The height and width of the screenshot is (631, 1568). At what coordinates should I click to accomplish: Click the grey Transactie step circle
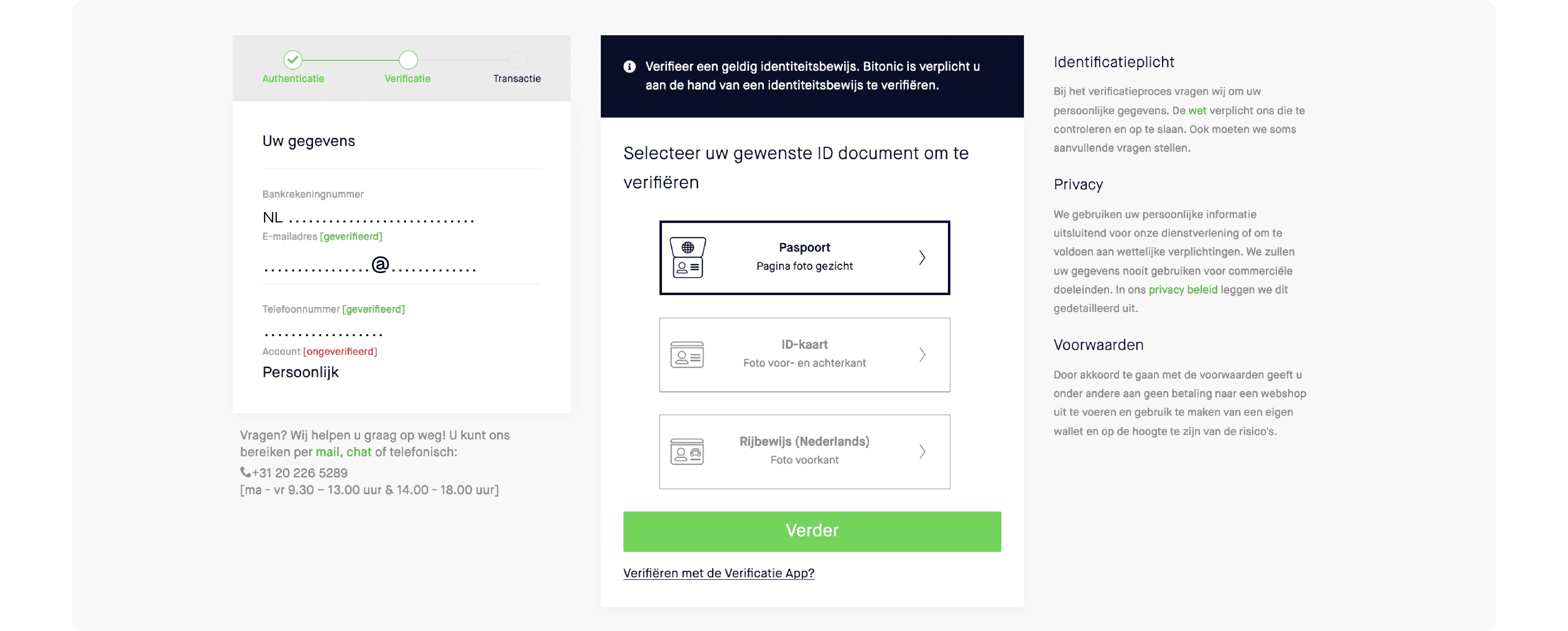tap(517, 60)
